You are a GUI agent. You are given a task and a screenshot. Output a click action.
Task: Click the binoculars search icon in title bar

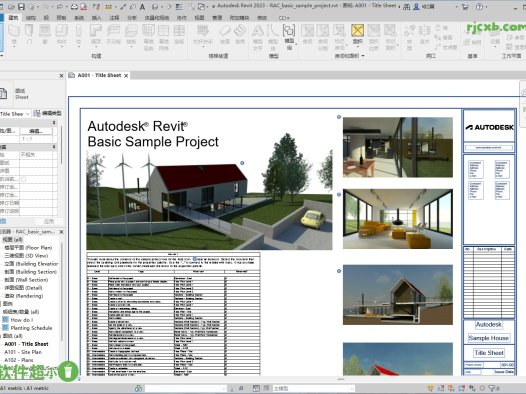[406, 6]
